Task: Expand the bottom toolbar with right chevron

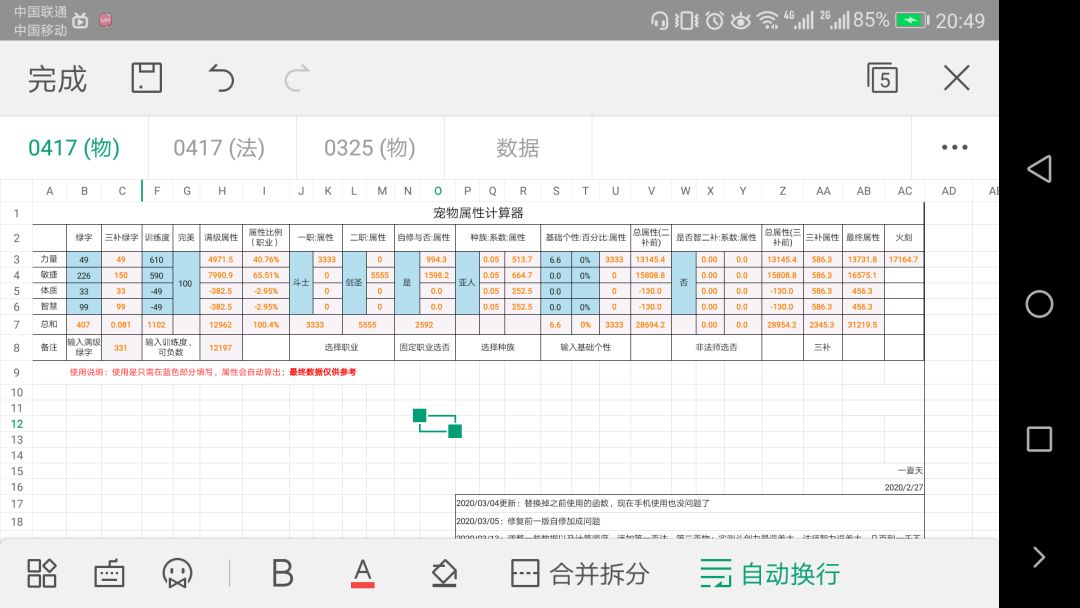Action: tap(1039, 556)
